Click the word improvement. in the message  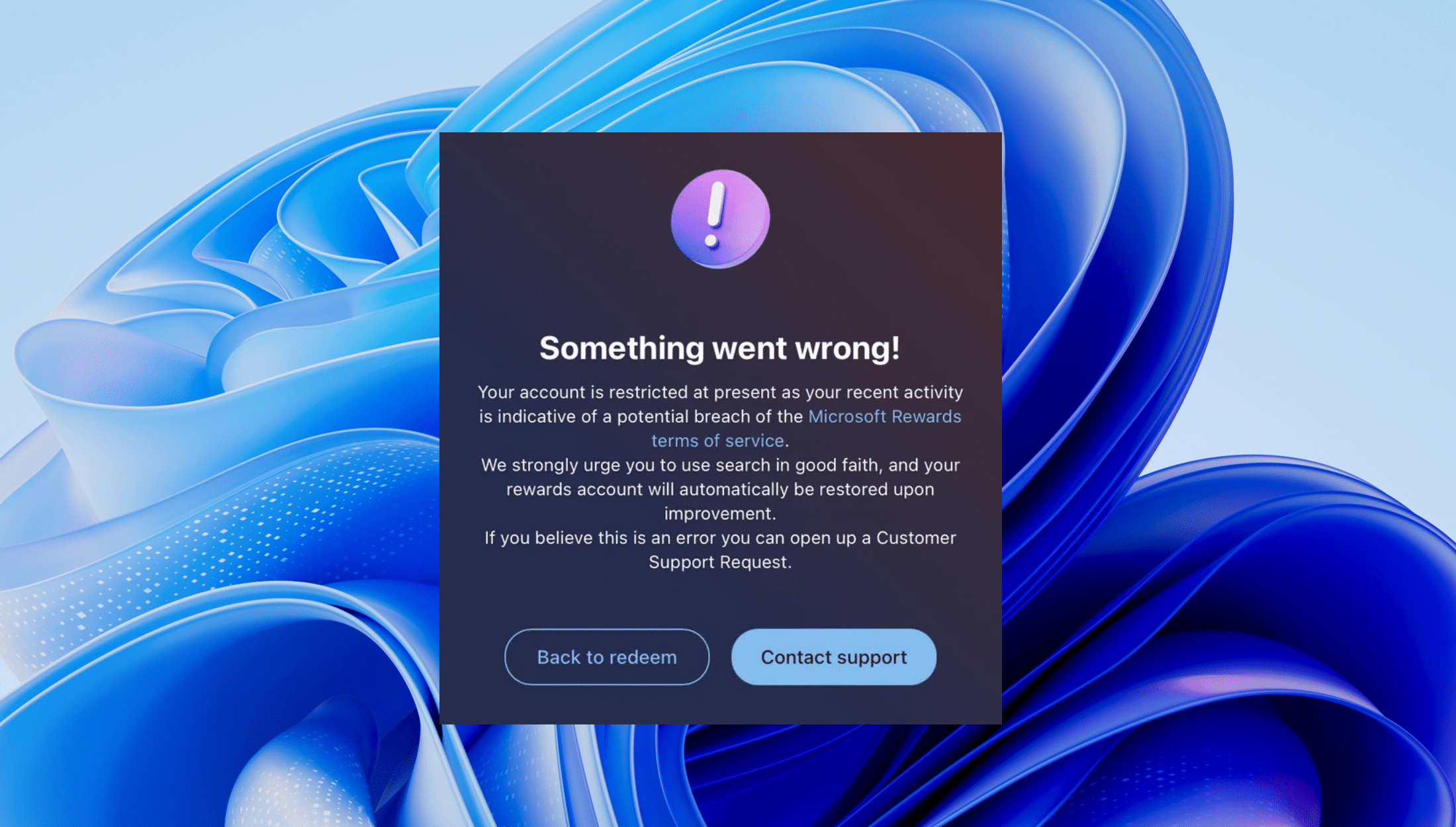point(720,513)
